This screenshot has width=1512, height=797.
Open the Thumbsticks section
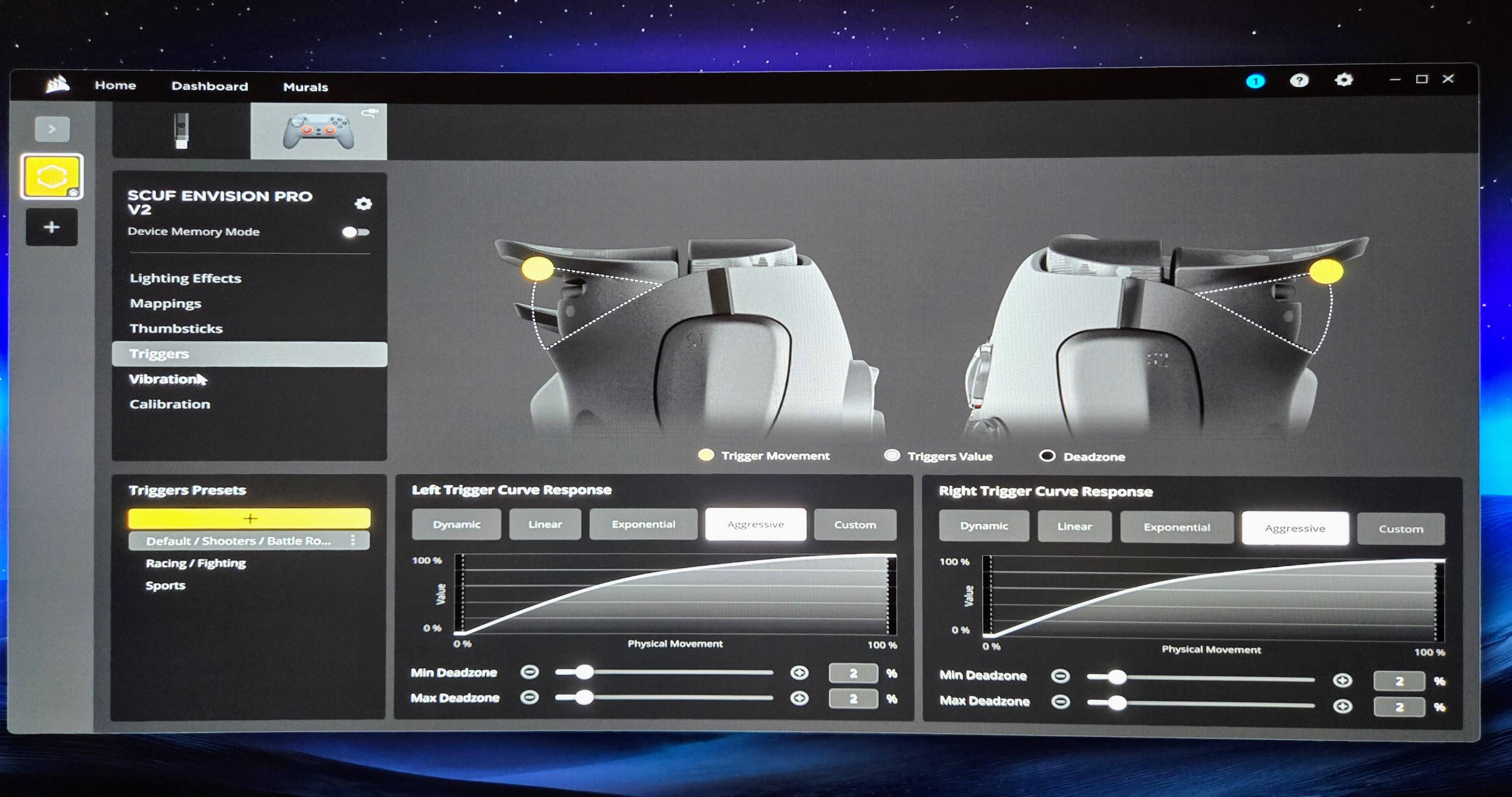click(x=176, y=329)
